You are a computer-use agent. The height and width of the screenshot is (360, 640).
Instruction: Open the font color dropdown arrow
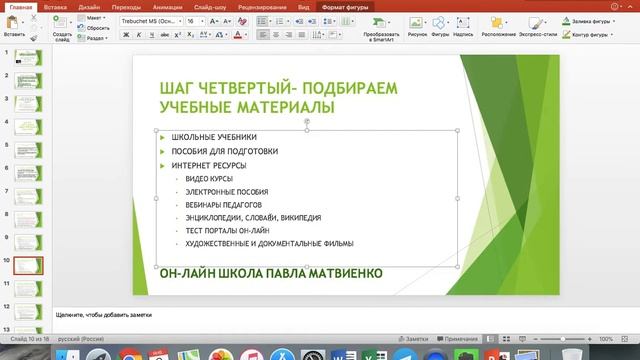(x=246, y=35)
